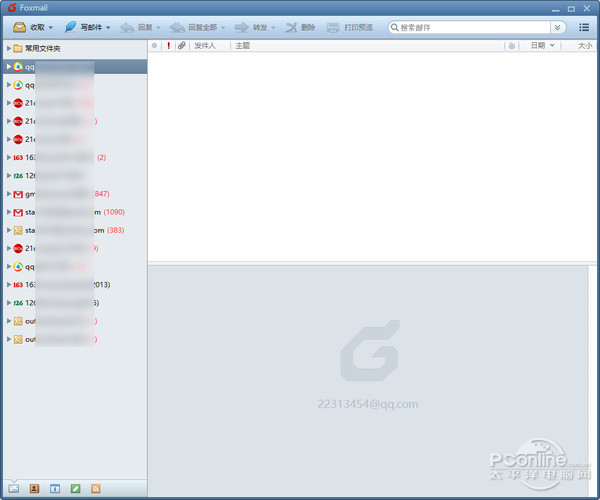The width and height of the screenshot is (600, 500).
Task: Open the dropdown arrow beside 转发
Action: (273, 28)
